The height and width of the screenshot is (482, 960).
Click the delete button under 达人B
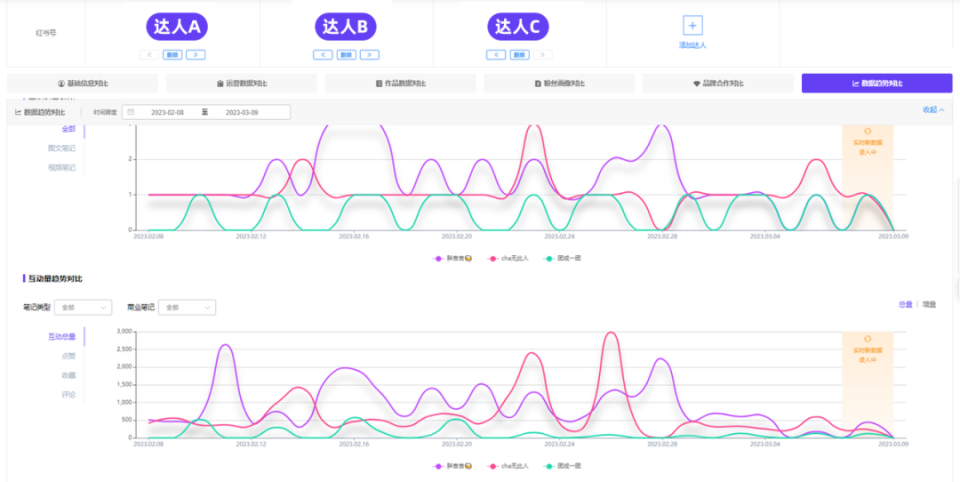coord(346,55)
